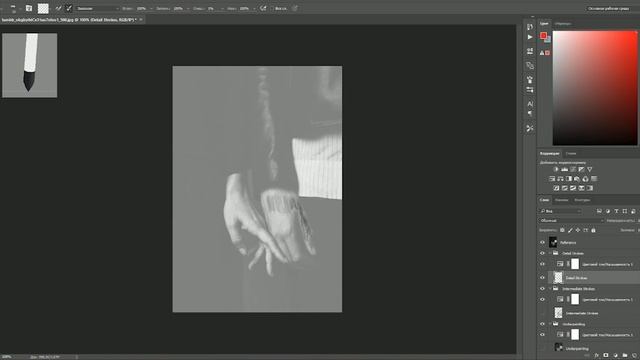Screen dimensions: 640x360
Task: Hide the Reference layer
Action: pos(542,242)
